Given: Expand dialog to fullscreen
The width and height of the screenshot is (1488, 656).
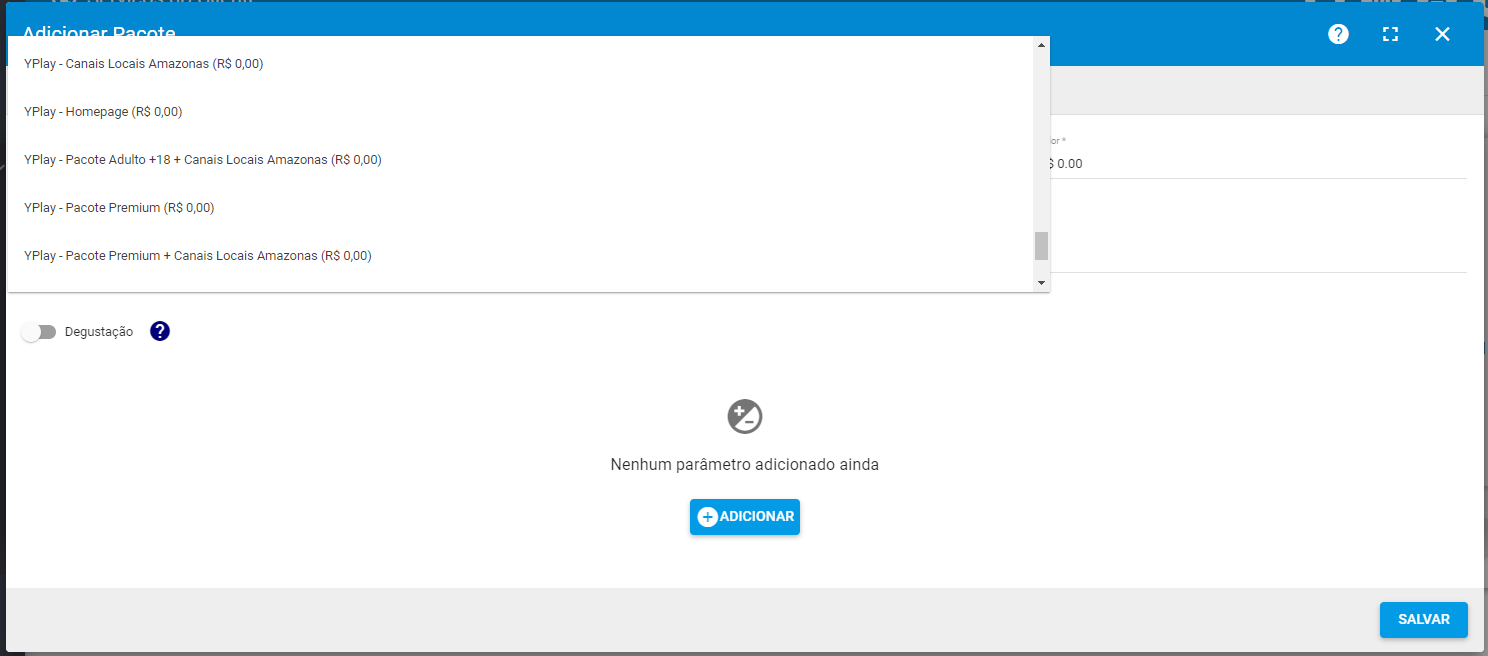Looking at the screenshot, I should point(1390,34).
